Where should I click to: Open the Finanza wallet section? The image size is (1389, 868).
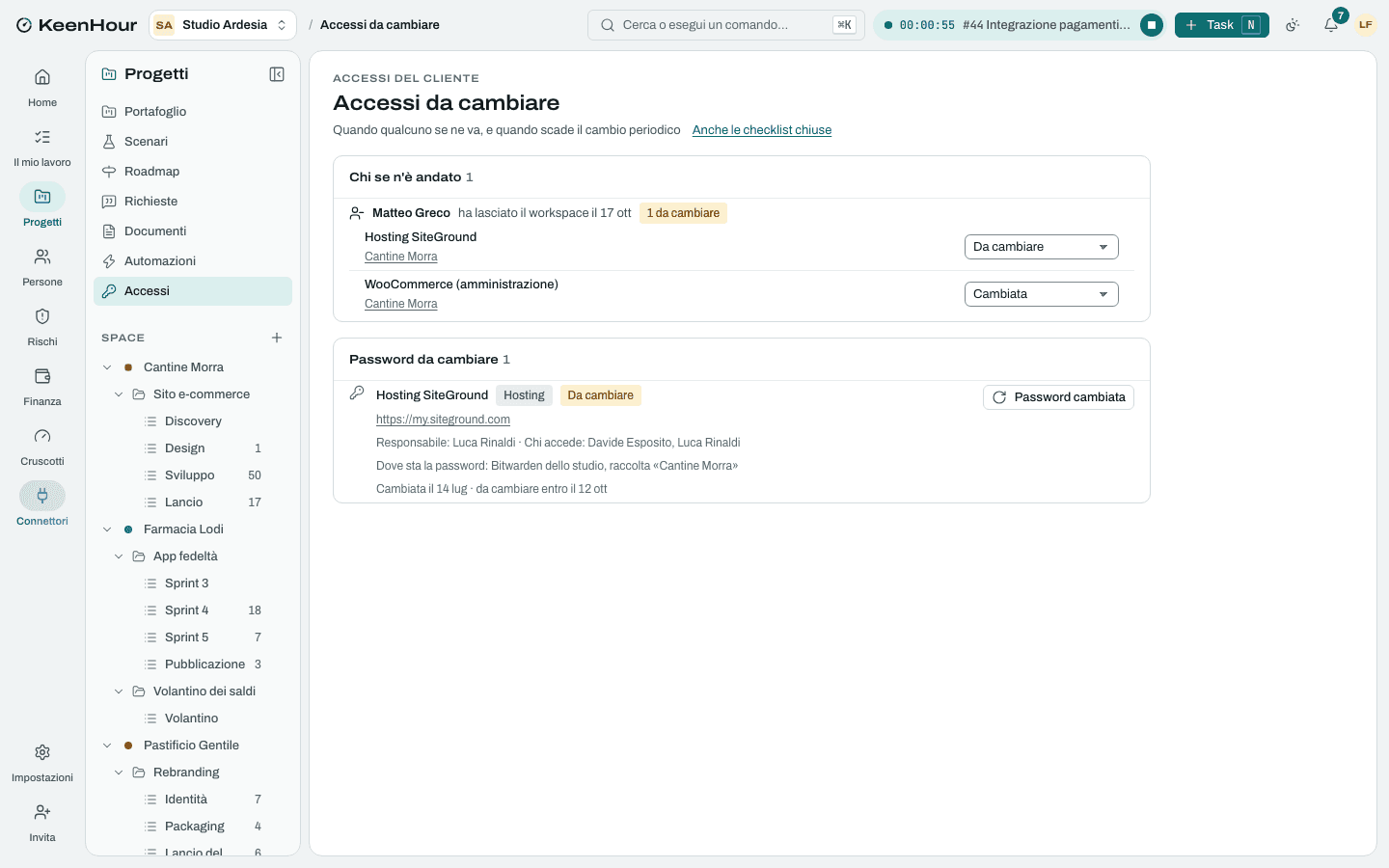click(42, 387)
